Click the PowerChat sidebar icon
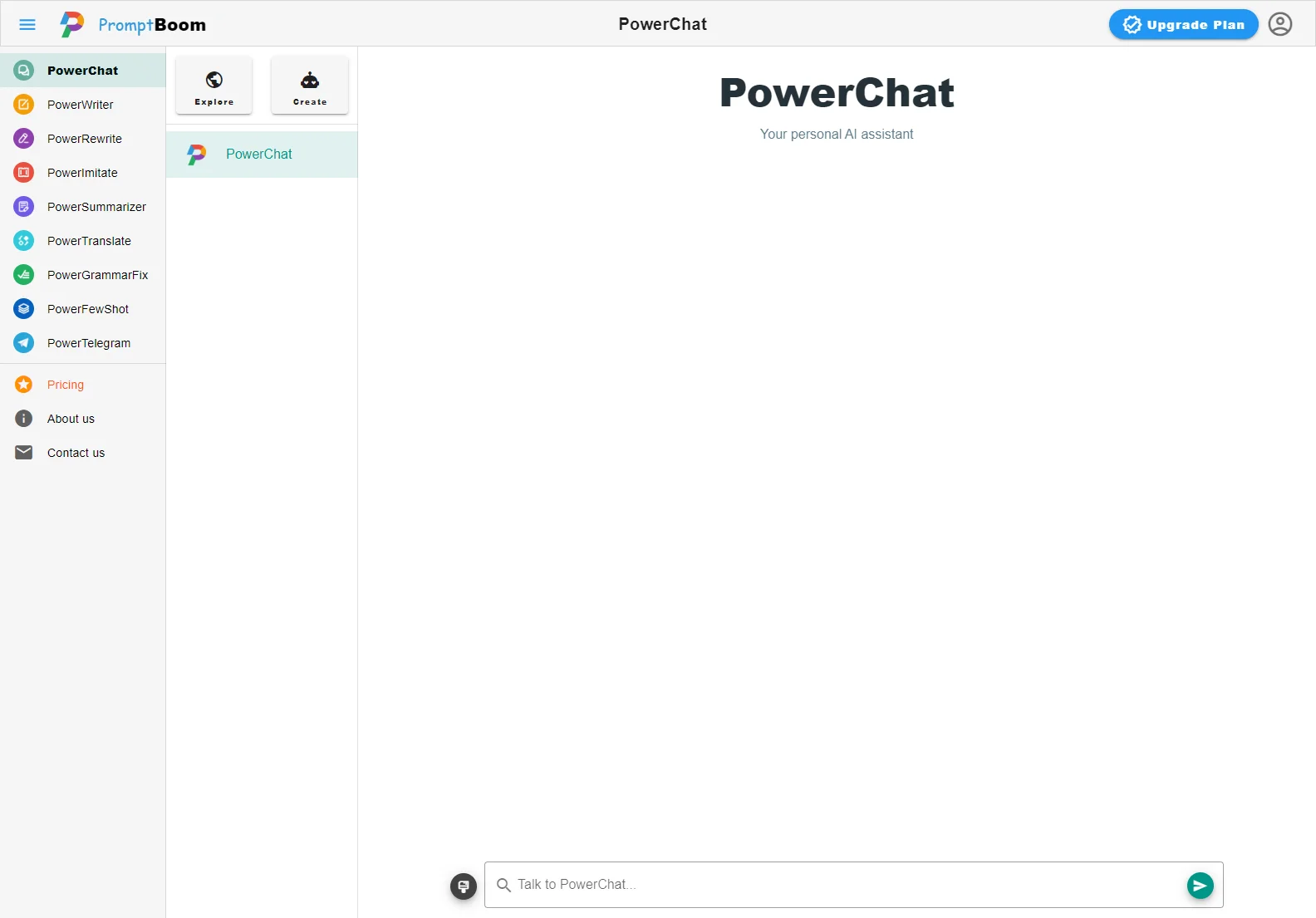The width and height of the screenshot is (1316, 918). [24, 71]
